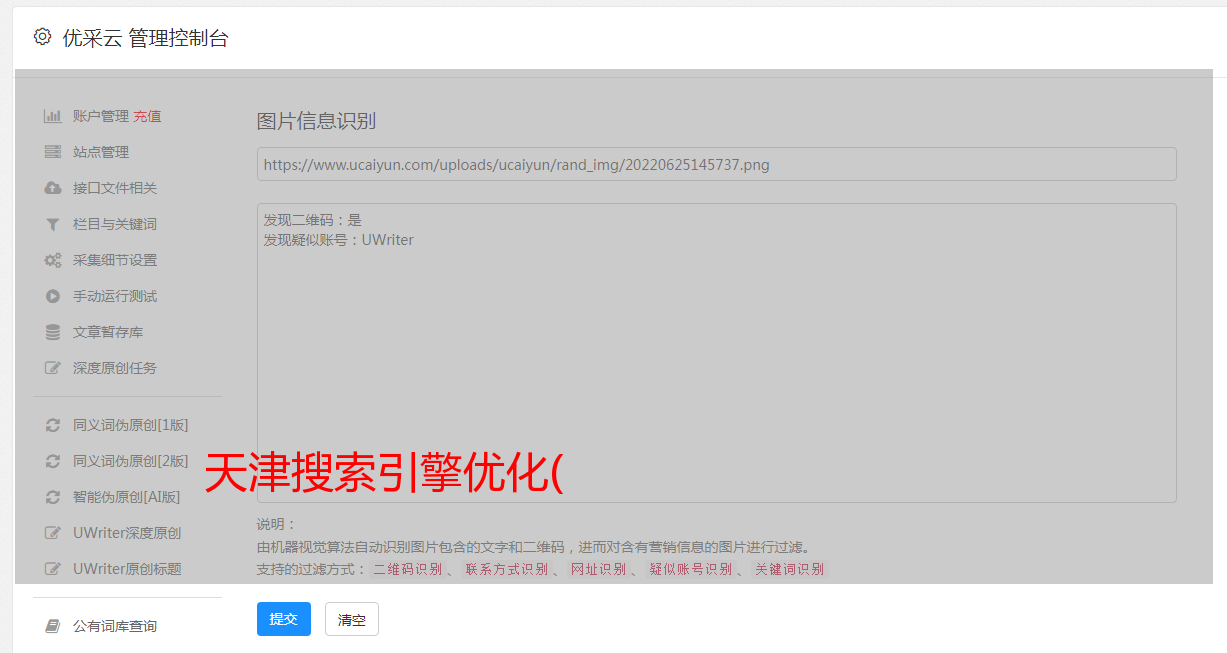
Task: Click the edit icon for UWriter深度原创
Action: [53, 533]
